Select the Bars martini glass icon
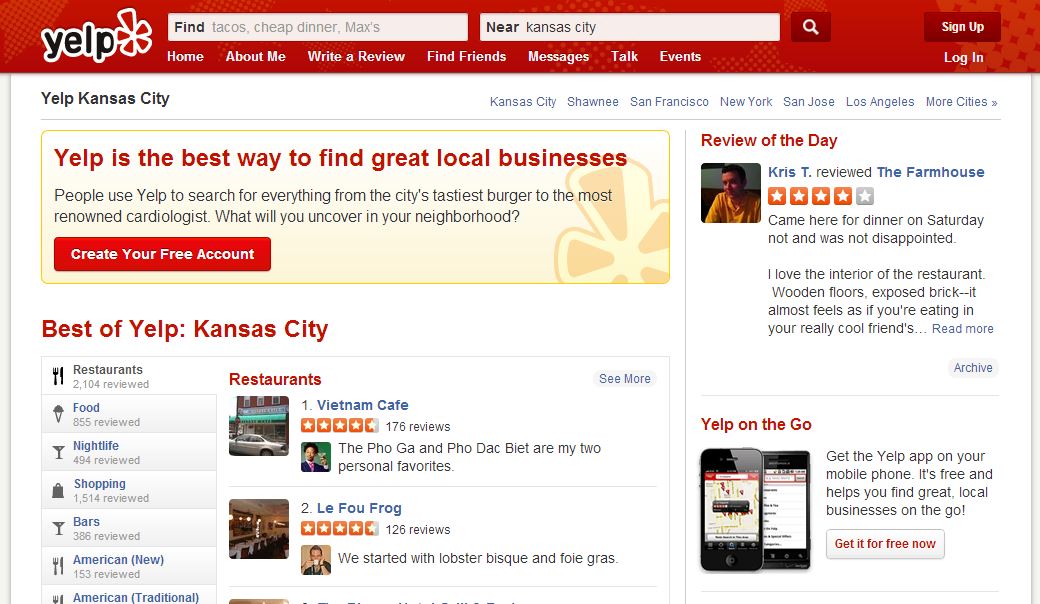The height and width of the screenshot is (604, 1040). click(x=58, y=528)
